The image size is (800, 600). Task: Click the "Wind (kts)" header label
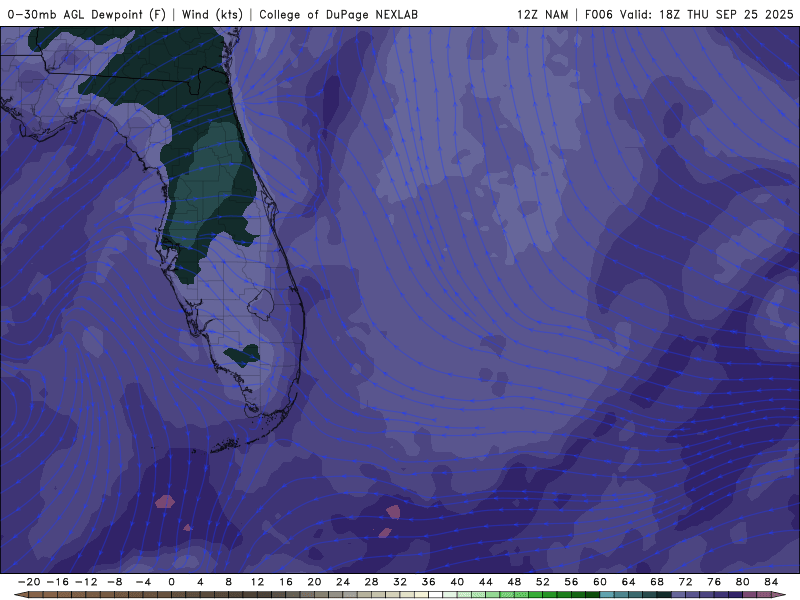[212, 15]
